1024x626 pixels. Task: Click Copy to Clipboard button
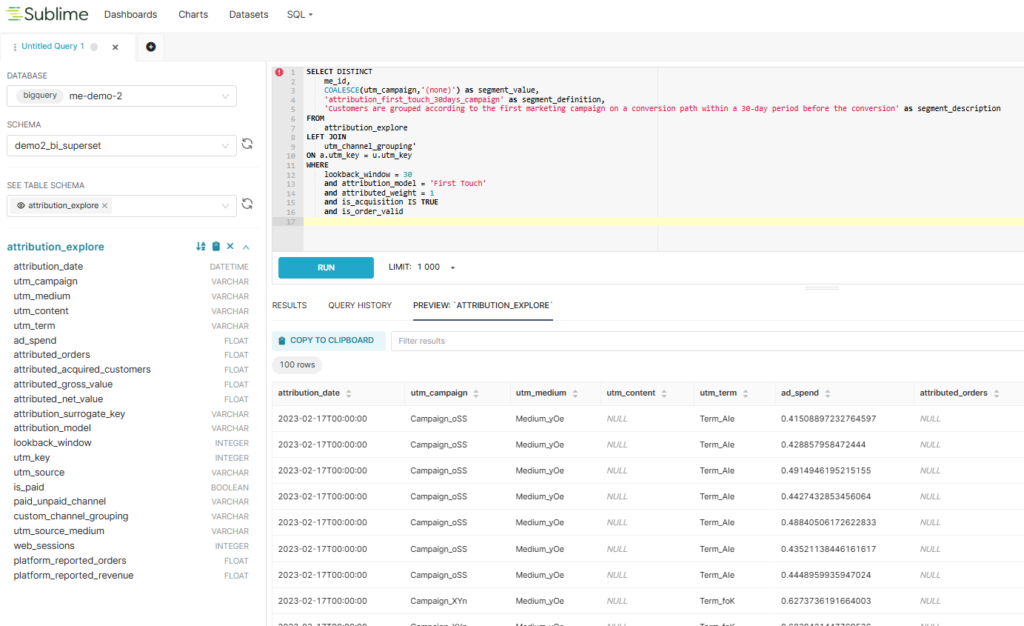[x=325, y=340]
